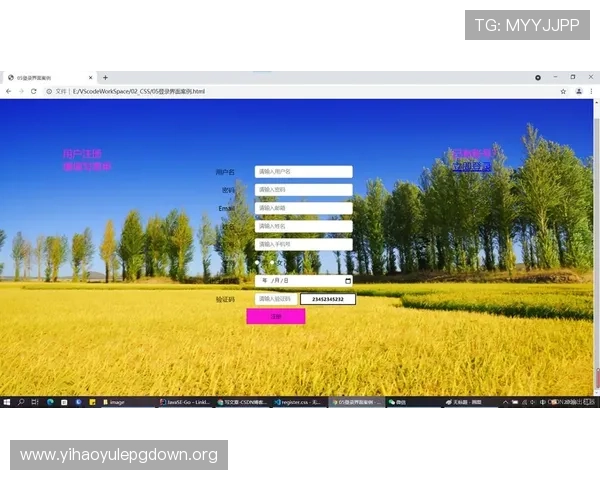Viewport: 600px width, 480px height.
Task: Click the speaker volume tray icon
Action: [533, 402]
